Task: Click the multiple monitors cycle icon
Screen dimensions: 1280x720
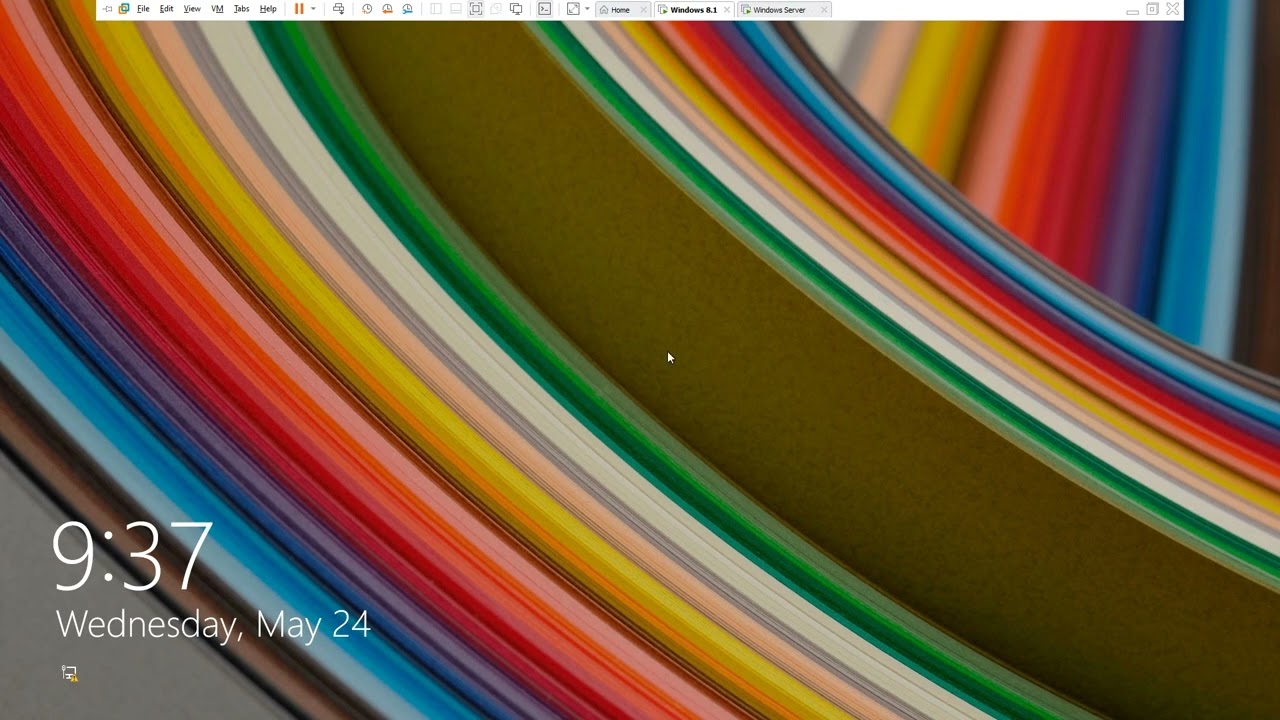Action: point(516,9)
